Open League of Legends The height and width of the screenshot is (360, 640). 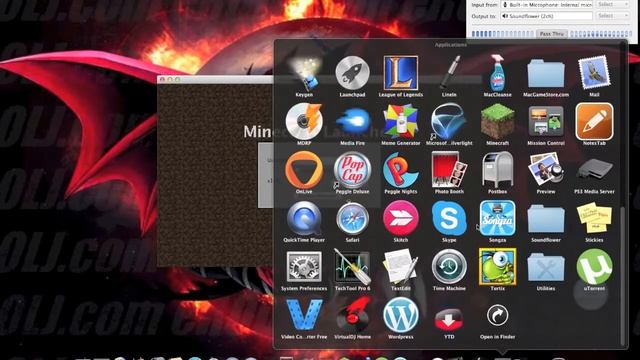[x=401, y=73]
